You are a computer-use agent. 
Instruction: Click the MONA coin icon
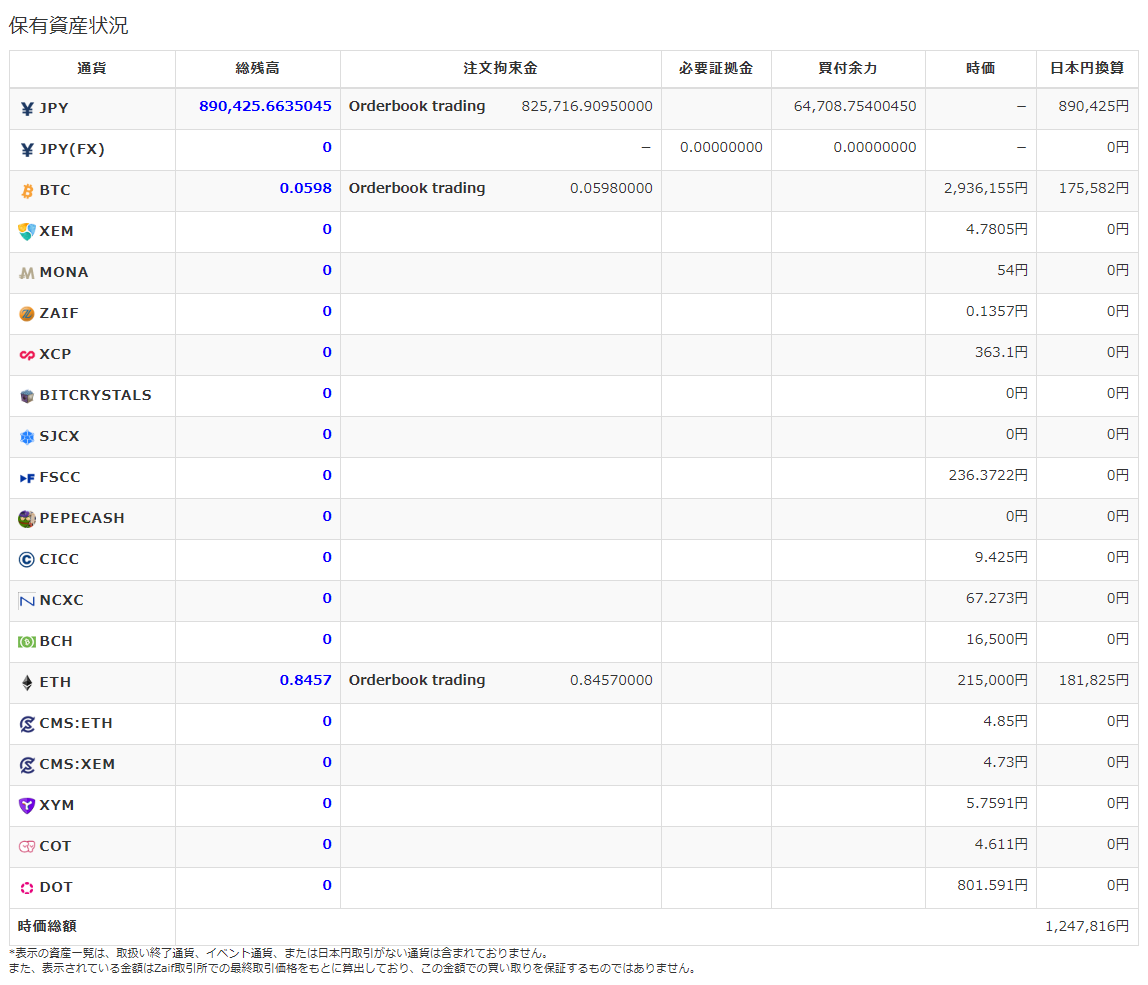[x=27, y=273]
